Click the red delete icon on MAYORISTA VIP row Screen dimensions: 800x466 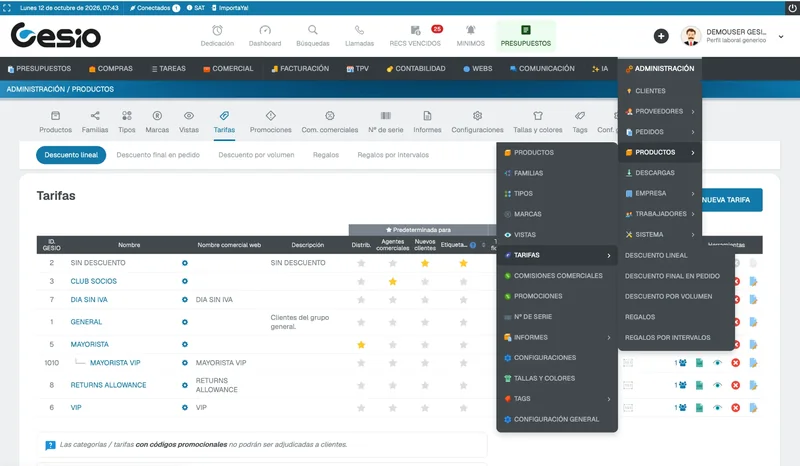(x=735, y=363)
